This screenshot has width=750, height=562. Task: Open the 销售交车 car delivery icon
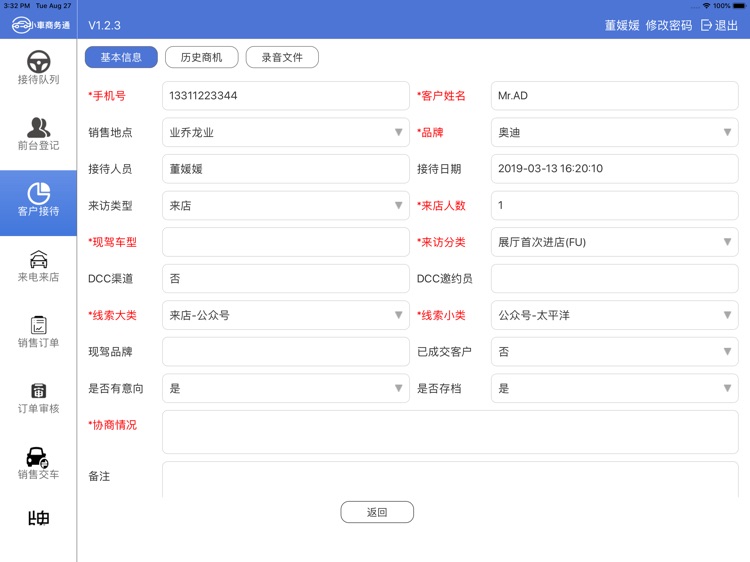pyautogui.click(x=37, y=457)
